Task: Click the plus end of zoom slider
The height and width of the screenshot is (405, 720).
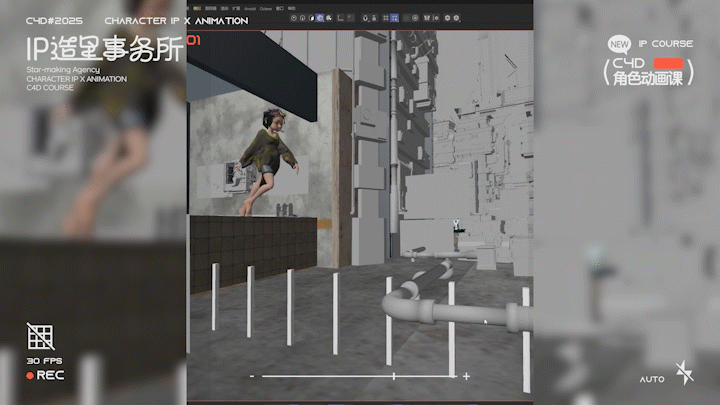Action: pyautogui.click(x=467, y=376)
